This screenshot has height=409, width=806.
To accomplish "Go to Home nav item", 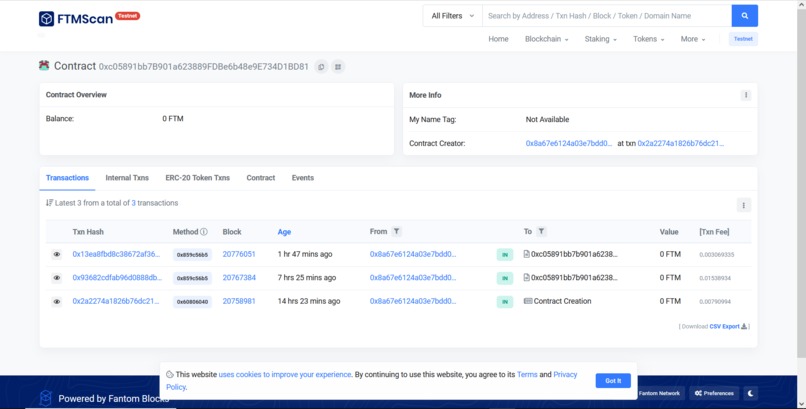I will [498, 39].
